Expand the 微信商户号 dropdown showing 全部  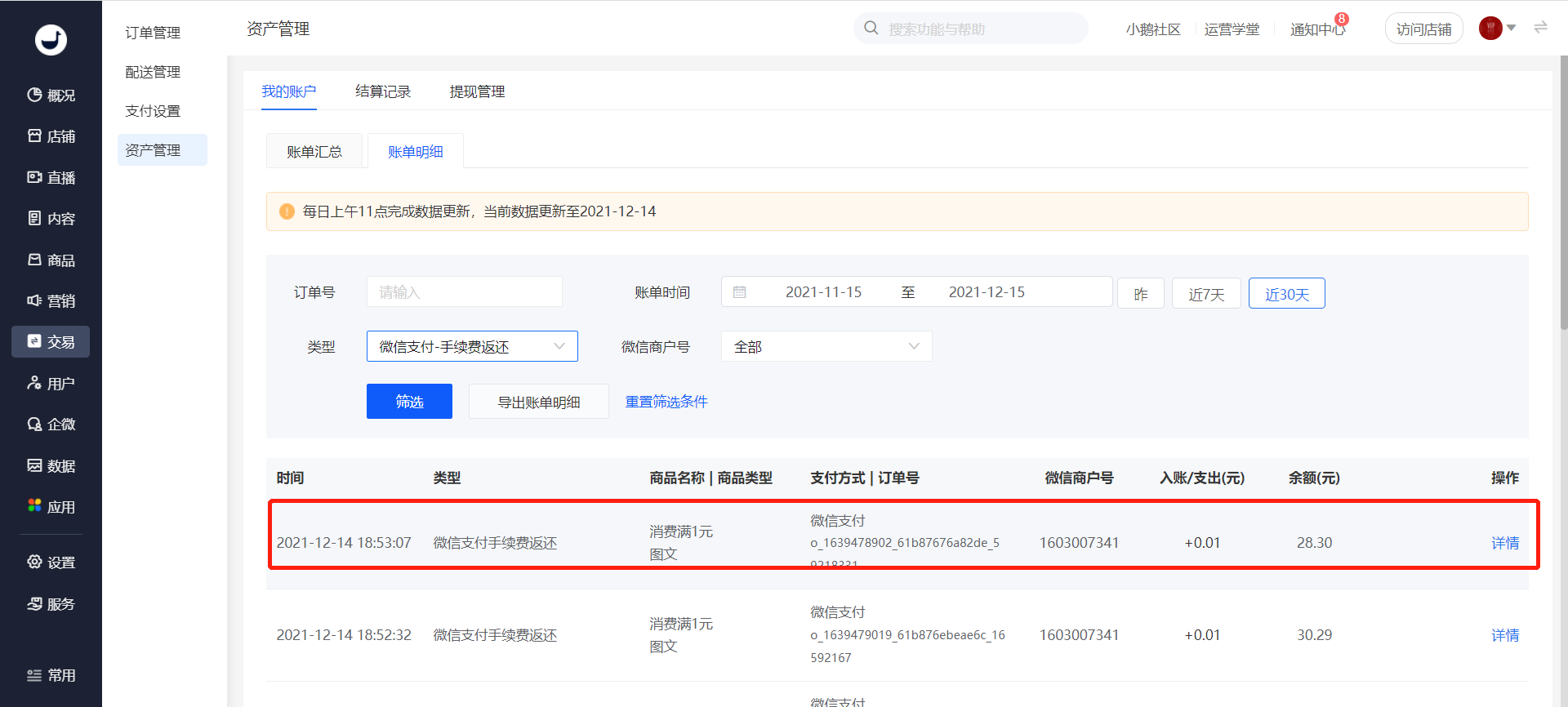tap(826, 346)
